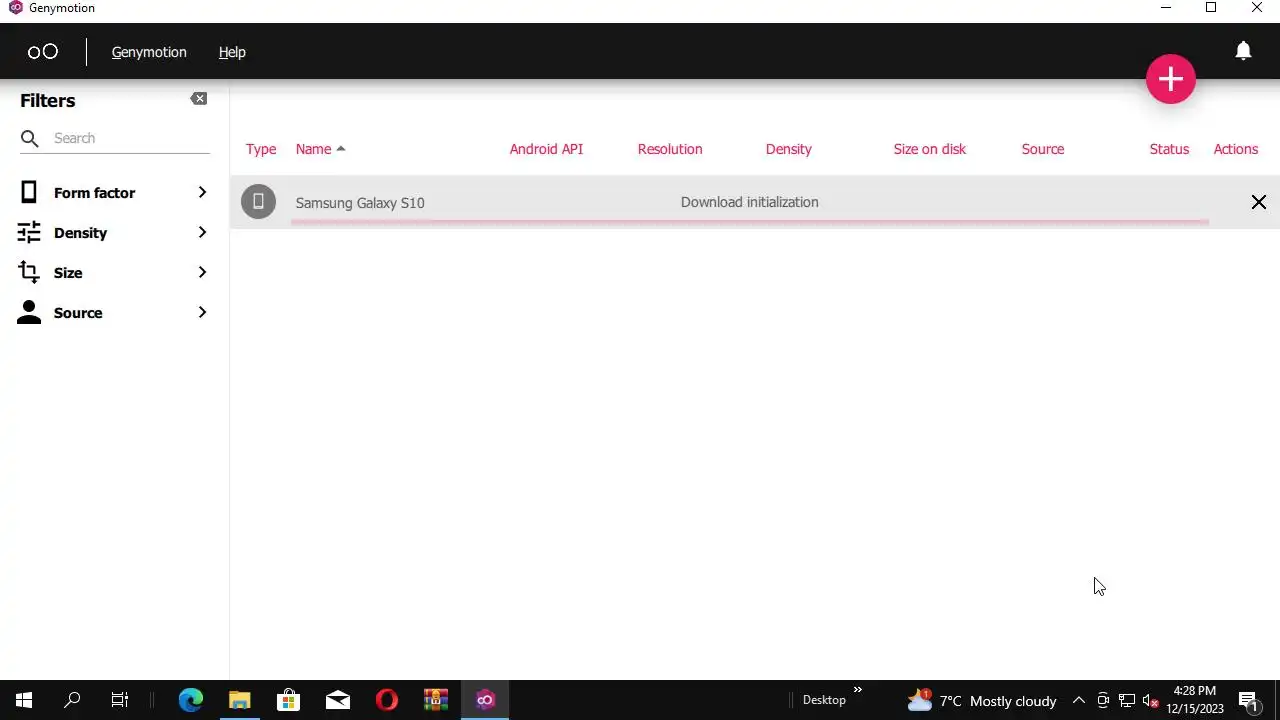Click the Genymotion logo icon in header

pos(42,52)
